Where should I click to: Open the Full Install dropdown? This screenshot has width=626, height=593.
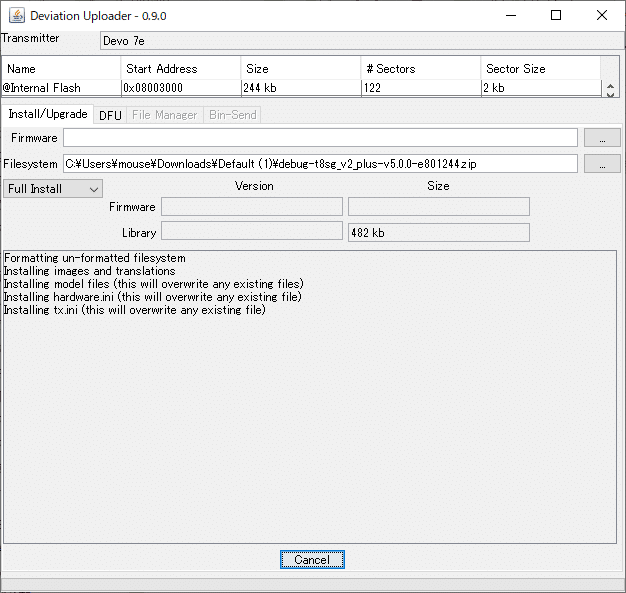[x=53, y=188]
